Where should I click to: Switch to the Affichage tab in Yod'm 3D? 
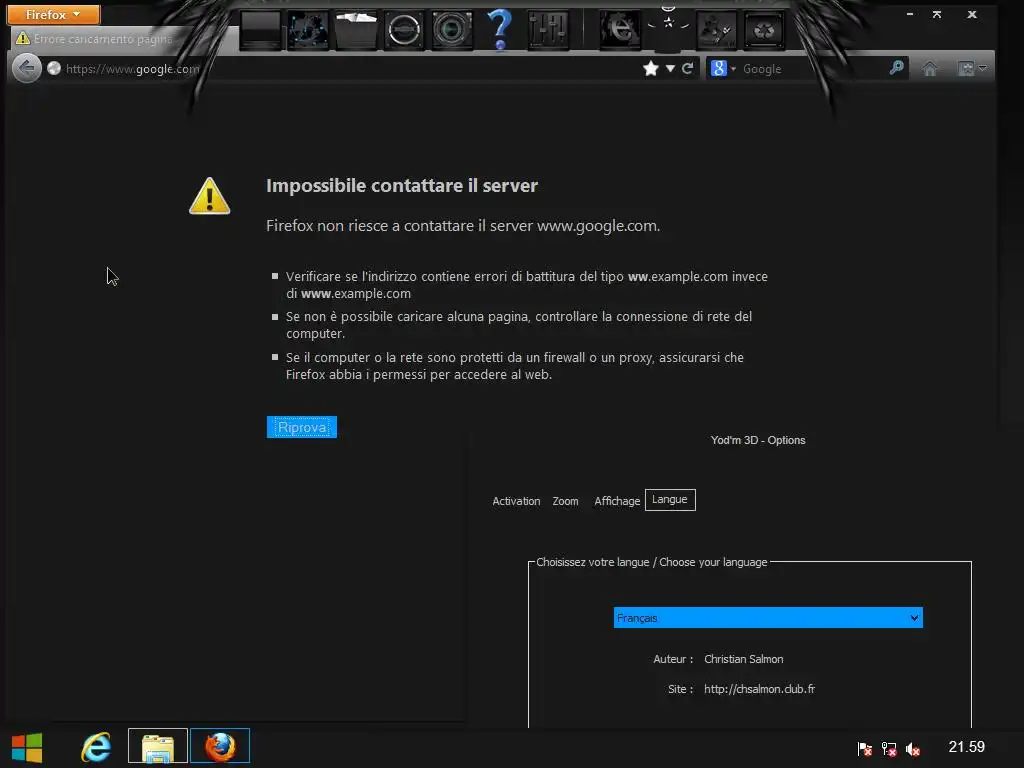616,501
